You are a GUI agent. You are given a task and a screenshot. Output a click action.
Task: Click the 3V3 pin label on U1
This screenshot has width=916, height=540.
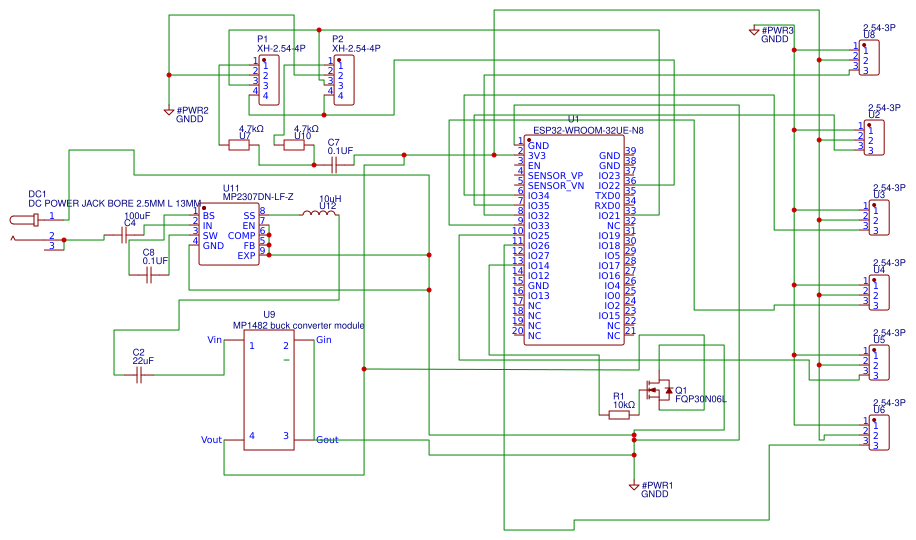[537, 155]
